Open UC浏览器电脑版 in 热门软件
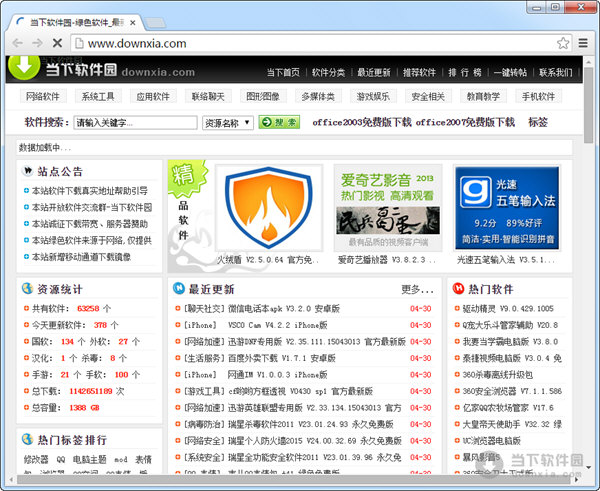Image resolution: width=600 pixels, height=491 pixels. click(x=492, y=441)
